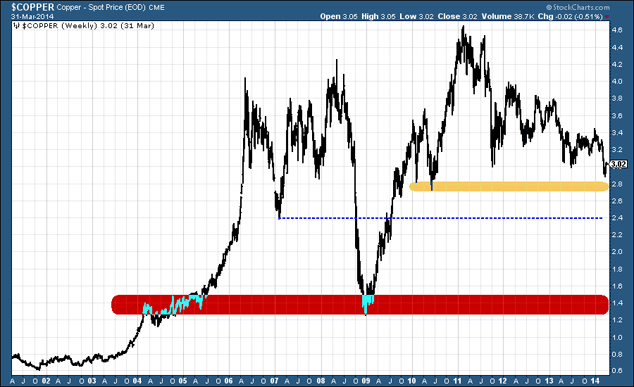The image size is (634, 387).
Task: Click the 2.0 price axis label
Action: tap(617, 252)
